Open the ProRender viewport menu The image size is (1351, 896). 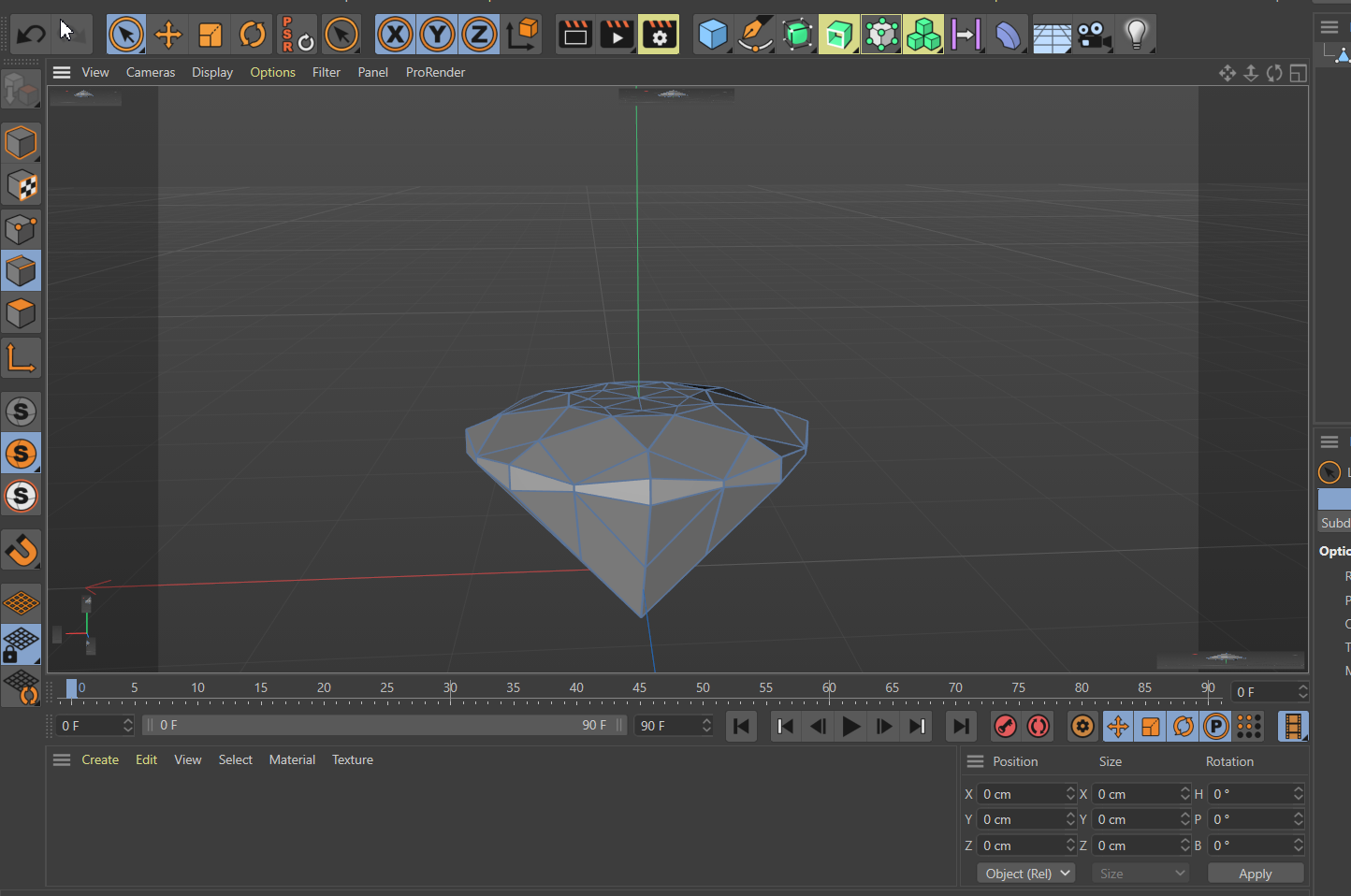(x=435, y=72)
